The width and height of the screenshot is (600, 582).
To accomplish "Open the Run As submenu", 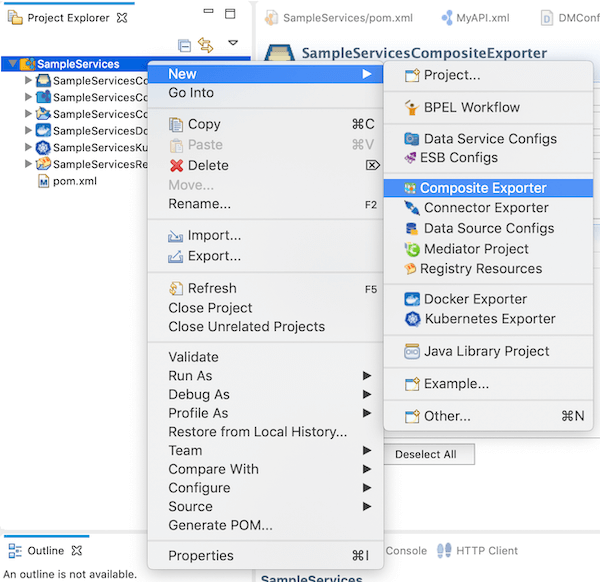I will (265, 375).
